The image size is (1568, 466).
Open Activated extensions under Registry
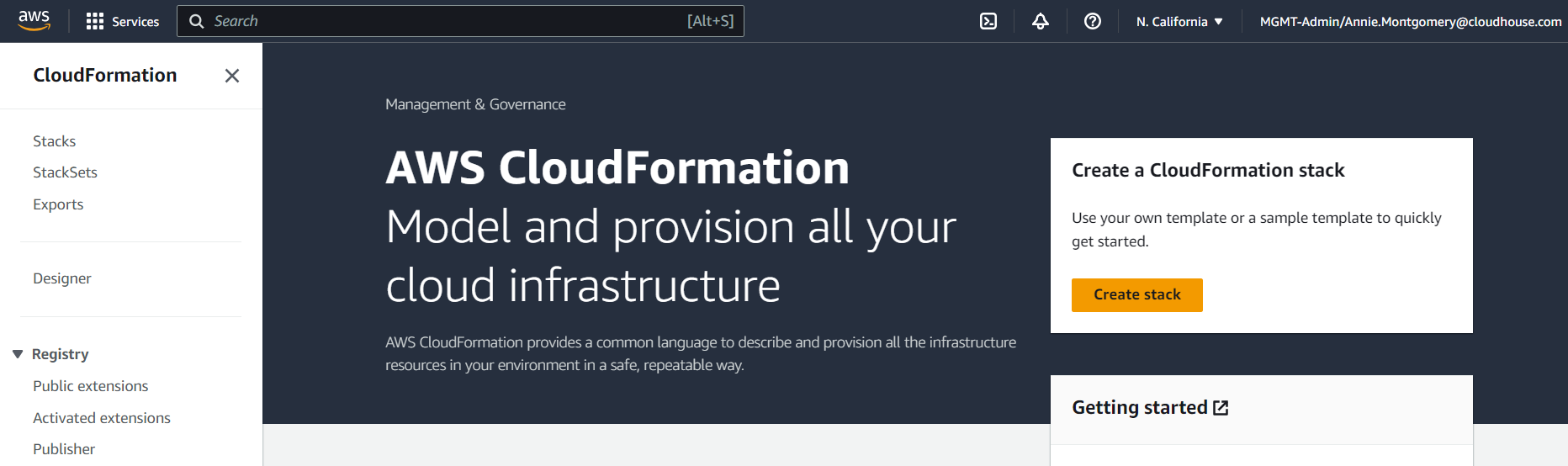(x=102, y=418)
